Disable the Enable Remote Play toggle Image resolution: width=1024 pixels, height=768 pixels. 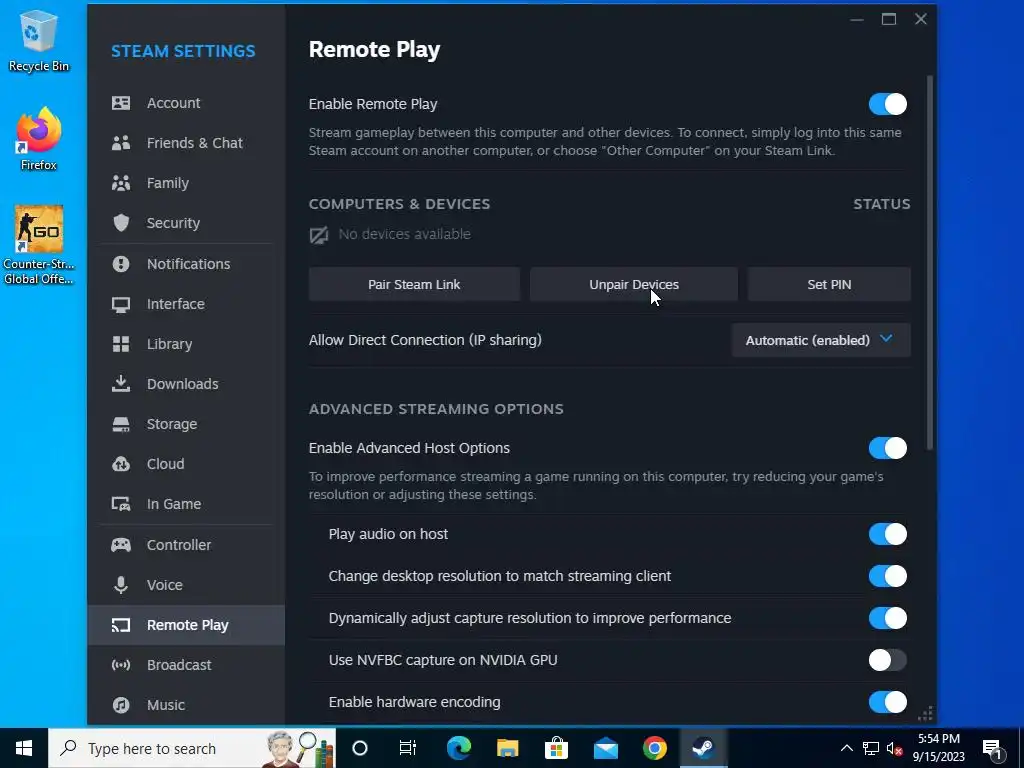888,104
